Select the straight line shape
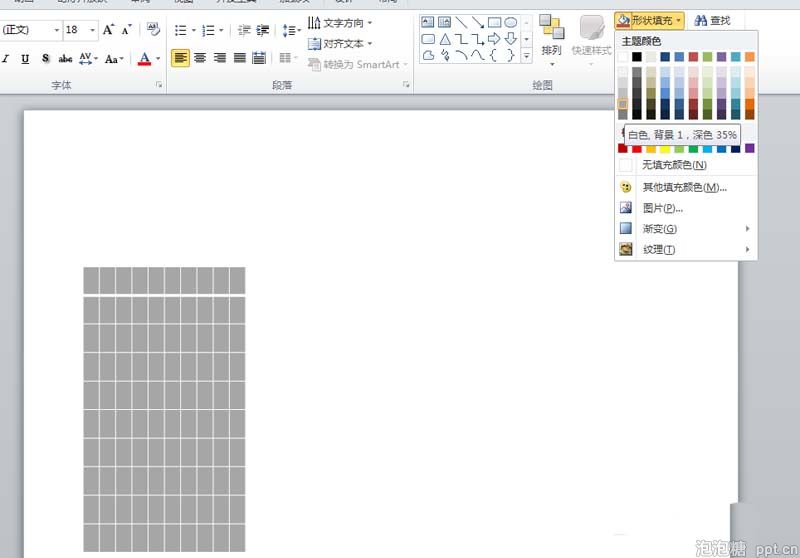 click(461, 22)
